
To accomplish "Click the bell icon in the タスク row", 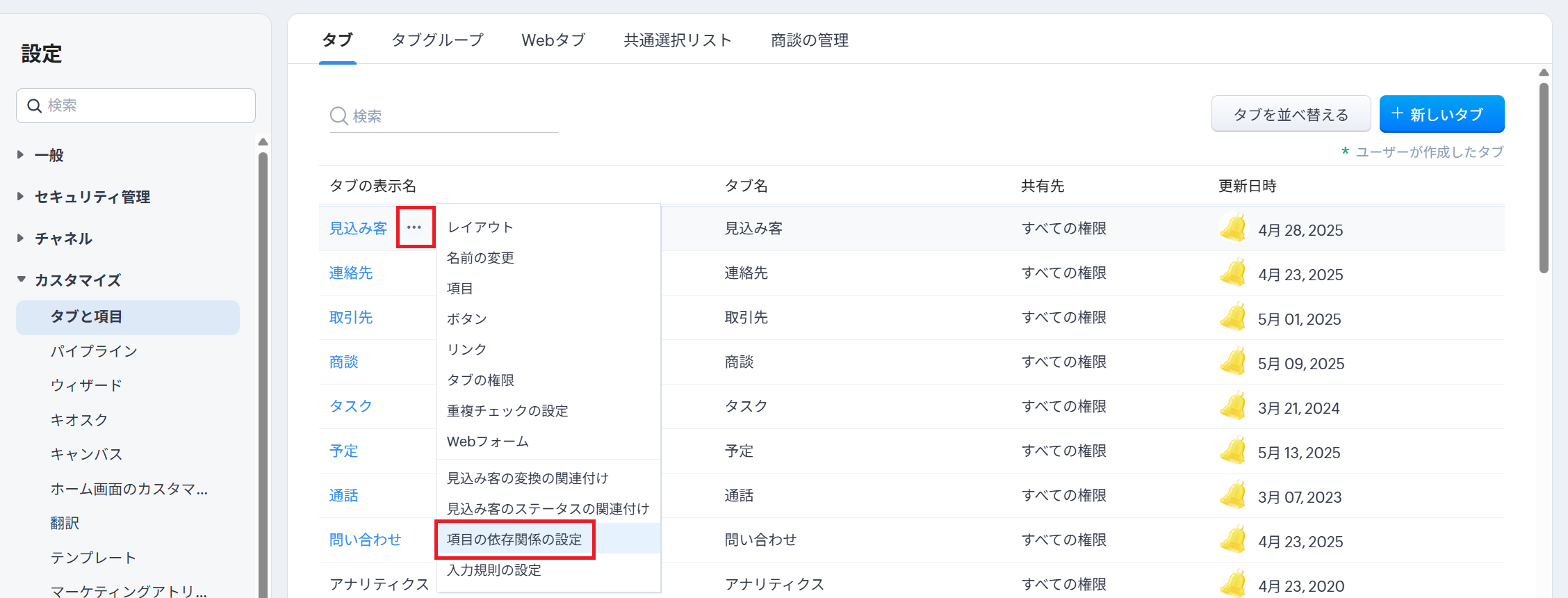I will 1233,406.
